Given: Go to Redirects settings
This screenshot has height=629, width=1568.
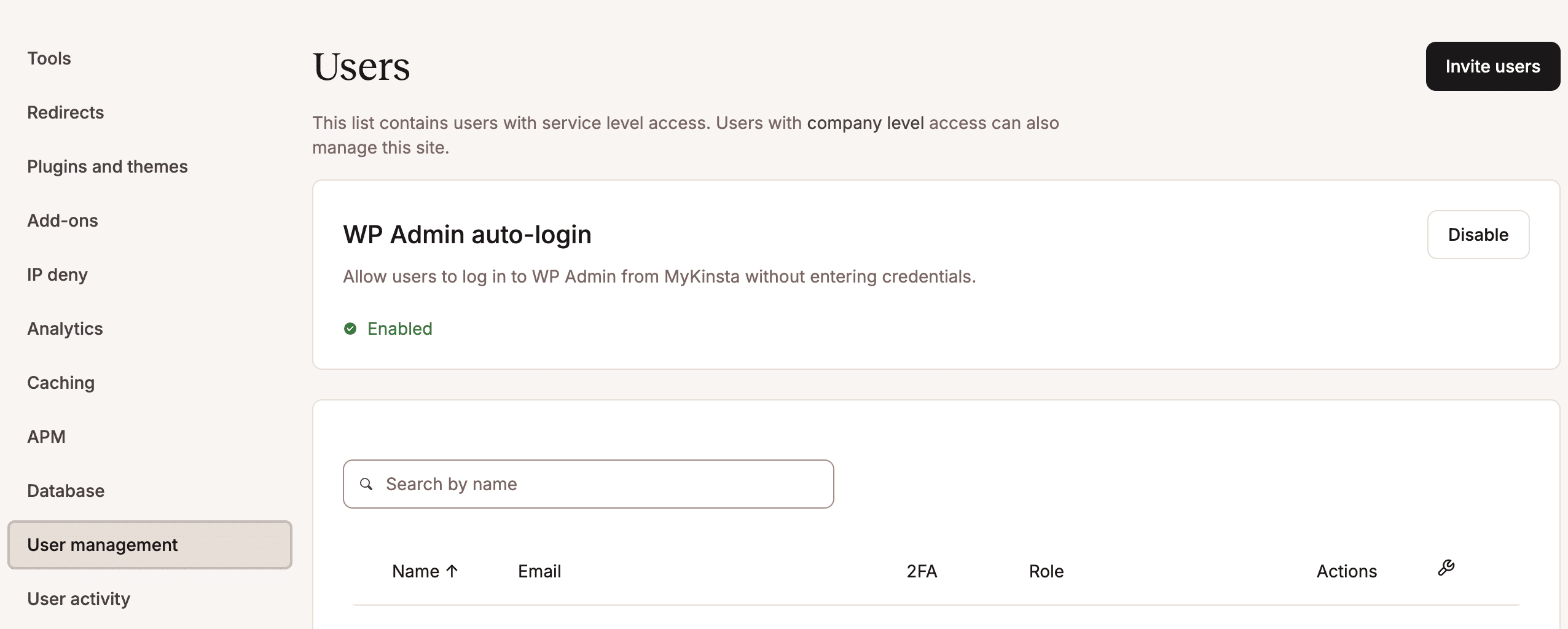Looking at the screenshot, I should click(x=65, y=112).
